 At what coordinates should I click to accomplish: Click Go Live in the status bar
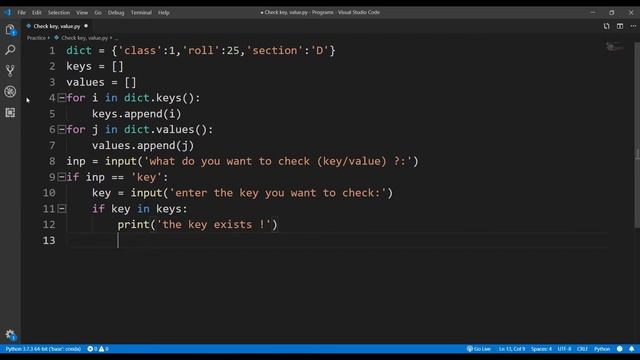coord(479,349)
